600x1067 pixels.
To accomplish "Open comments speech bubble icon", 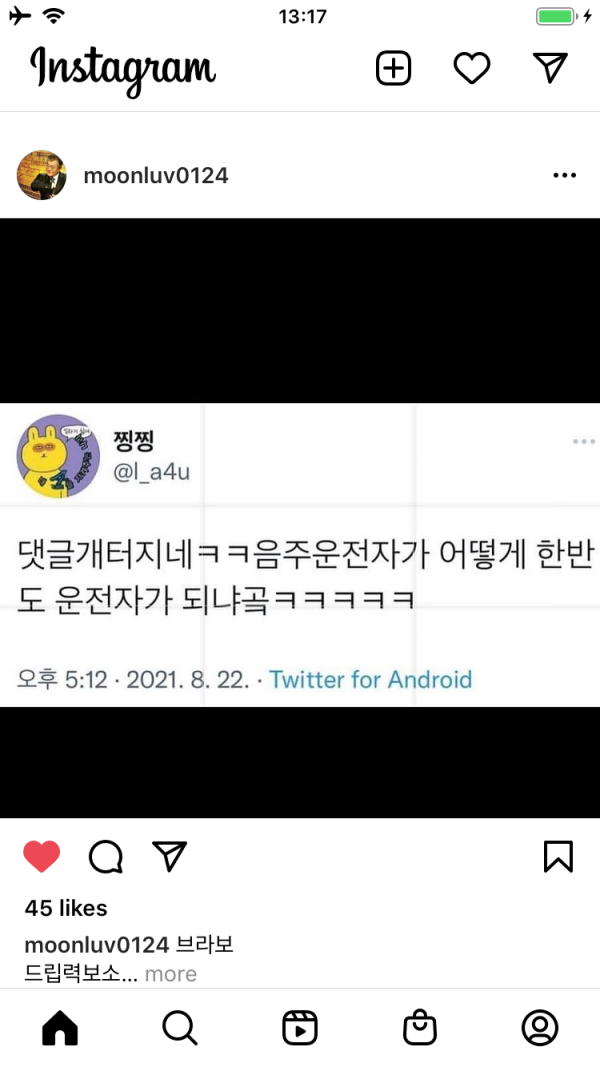I will point(106,857).
